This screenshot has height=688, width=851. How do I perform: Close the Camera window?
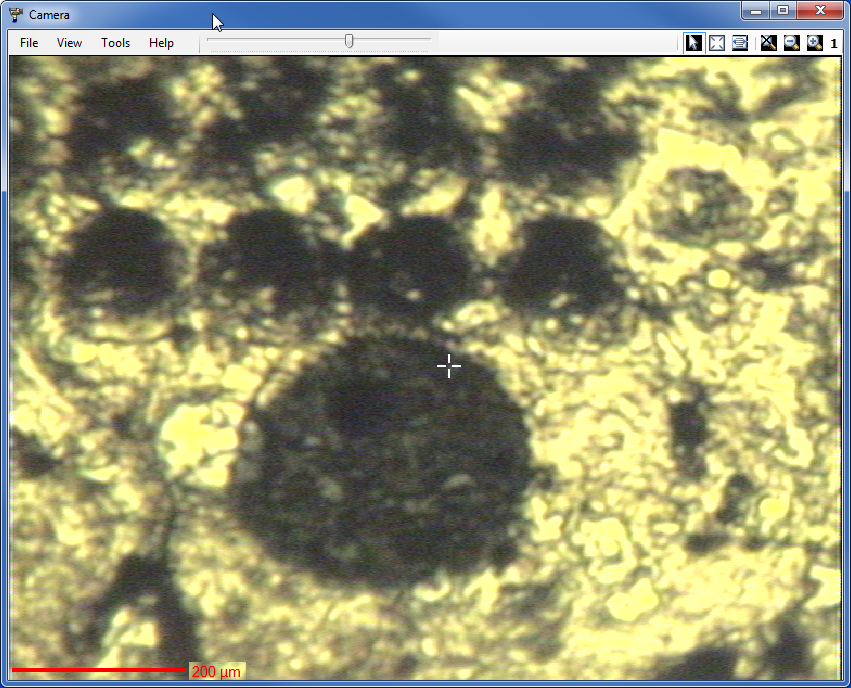820,10
